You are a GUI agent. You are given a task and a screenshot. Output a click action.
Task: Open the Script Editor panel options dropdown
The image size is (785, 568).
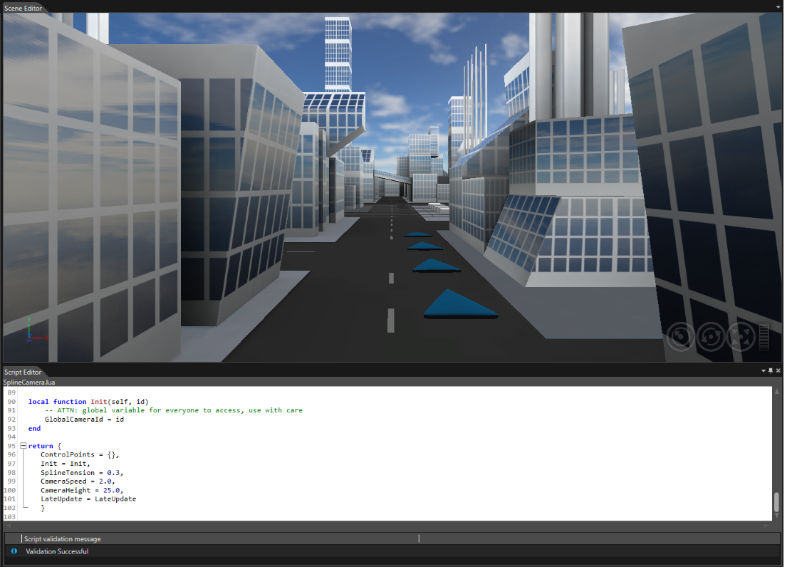[763, 371]
